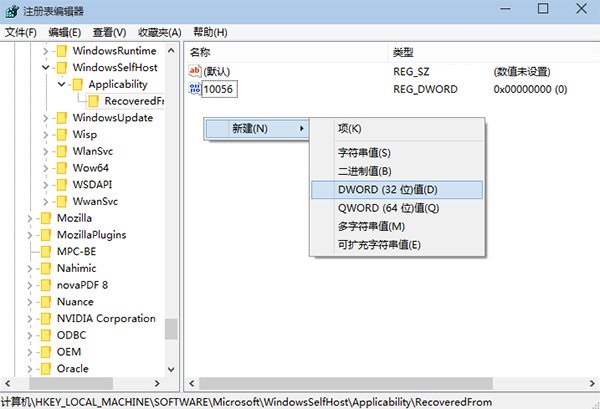Screen dimensions: 600x409
Task: Click the WindowsSelfHost folder icon
Action: [62, 68]
